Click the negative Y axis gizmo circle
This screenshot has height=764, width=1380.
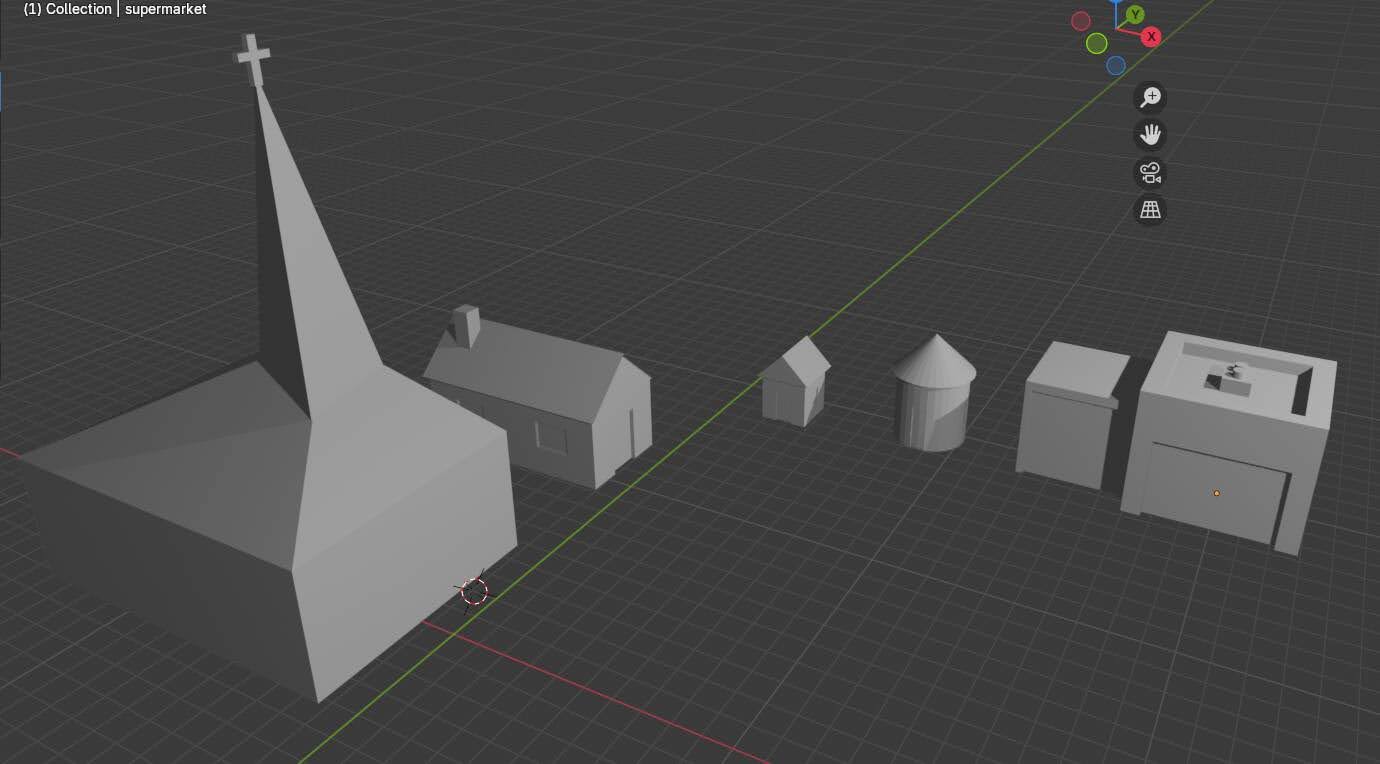1097,44
